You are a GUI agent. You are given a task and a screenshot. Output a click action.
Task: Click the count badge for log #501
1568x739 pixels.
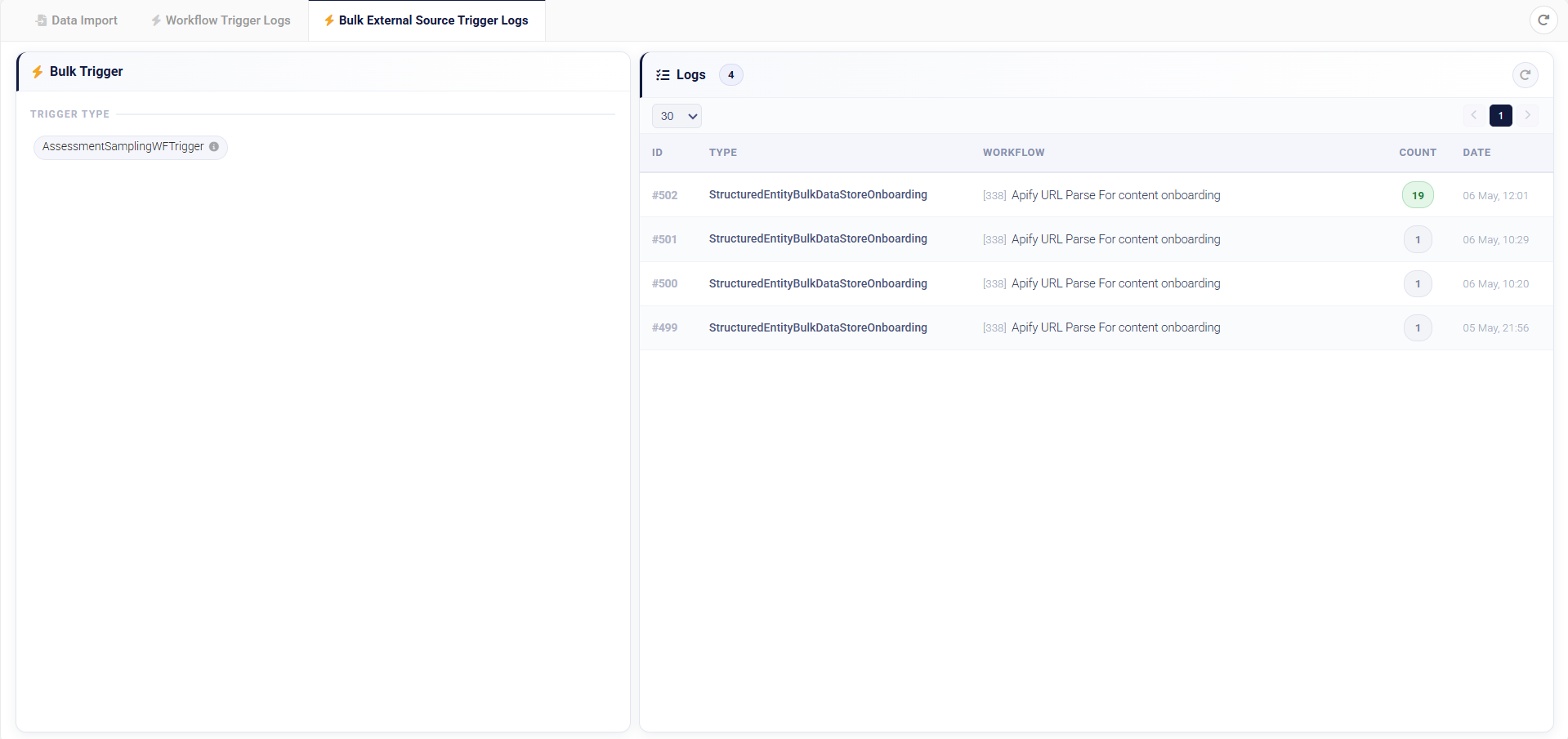coord(1418,239)
